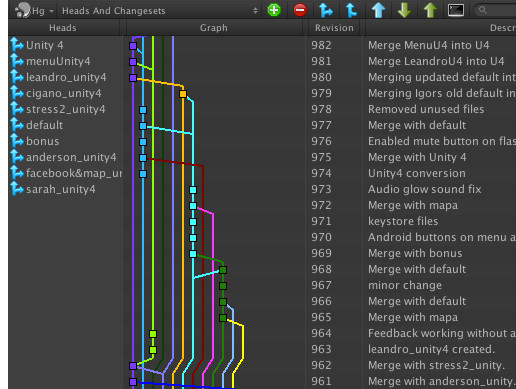Click the Revision column header

pos(334,28)
